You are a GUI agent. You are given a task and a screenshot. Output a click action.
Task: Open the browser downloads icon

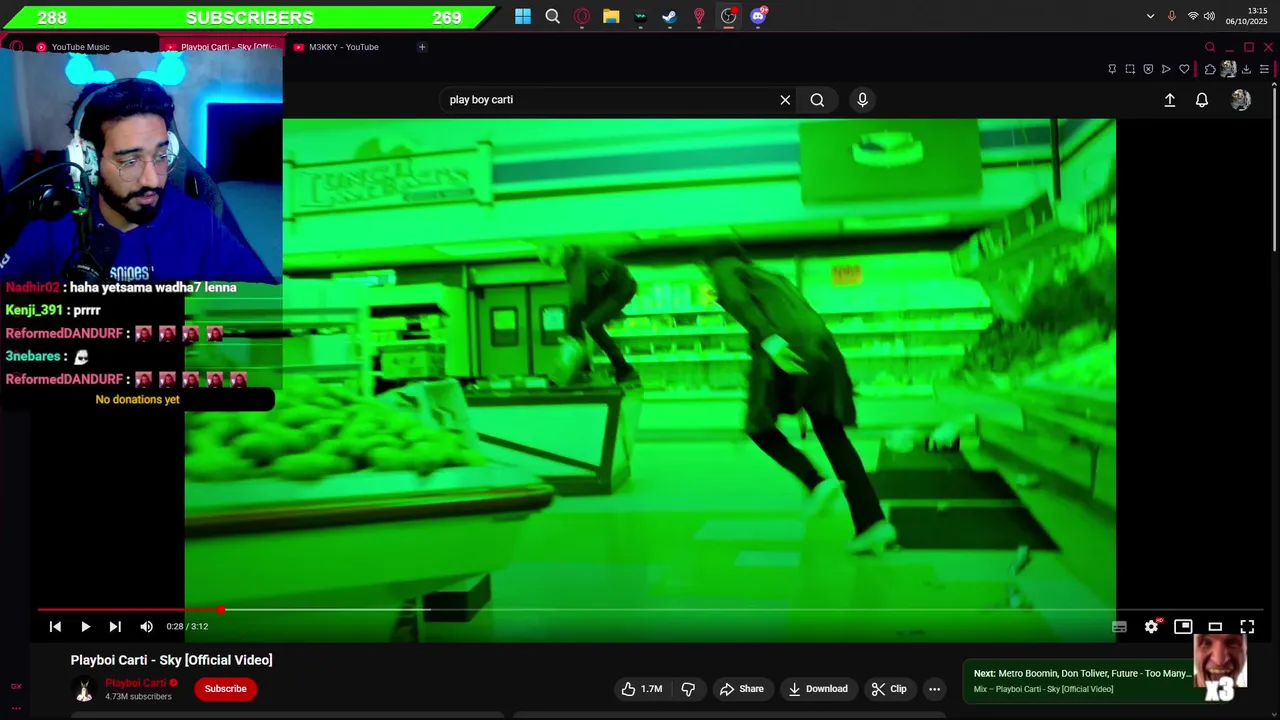pos(1246,69)
